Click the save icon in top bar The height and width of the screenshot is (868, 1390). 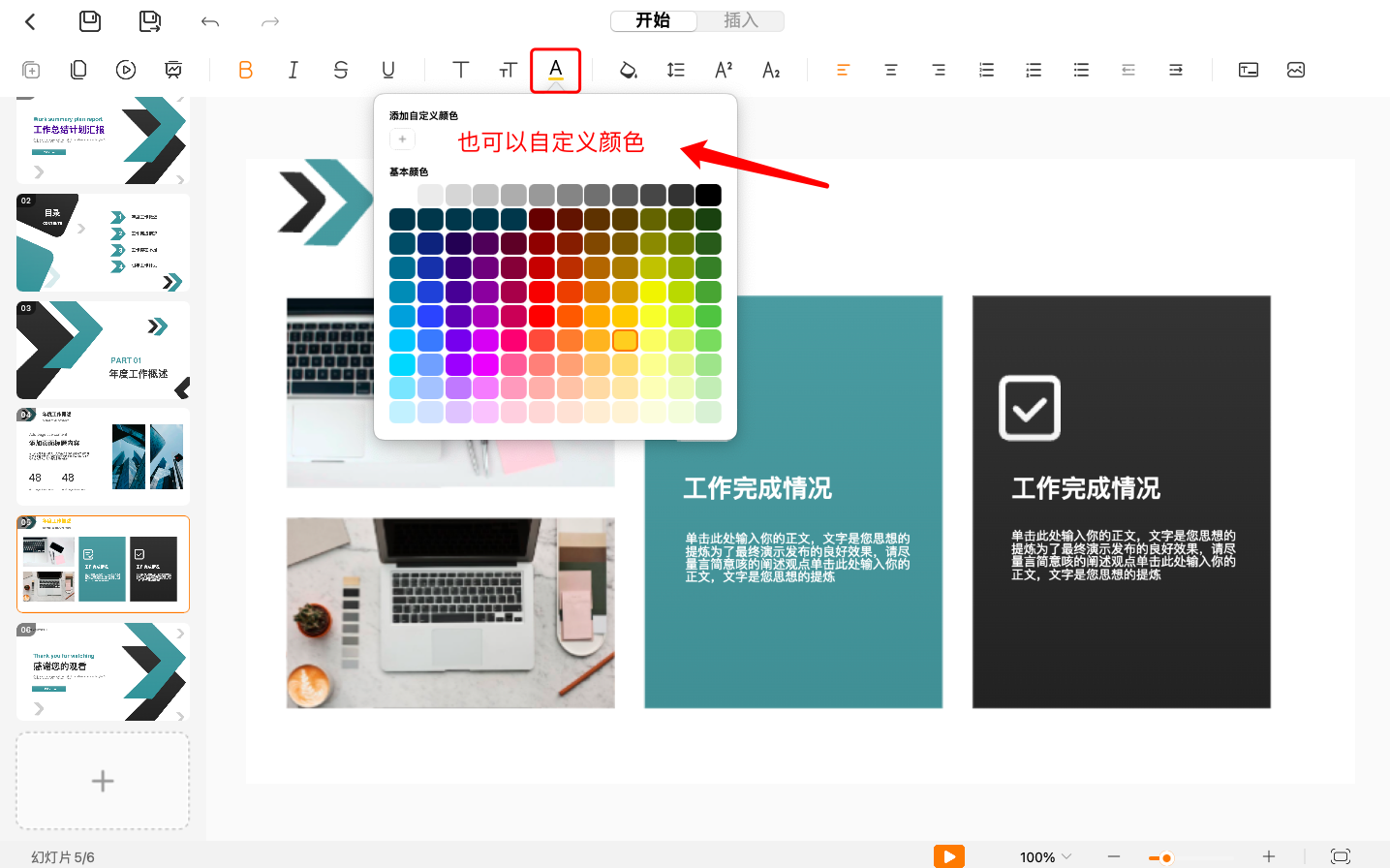pos(90,21)
